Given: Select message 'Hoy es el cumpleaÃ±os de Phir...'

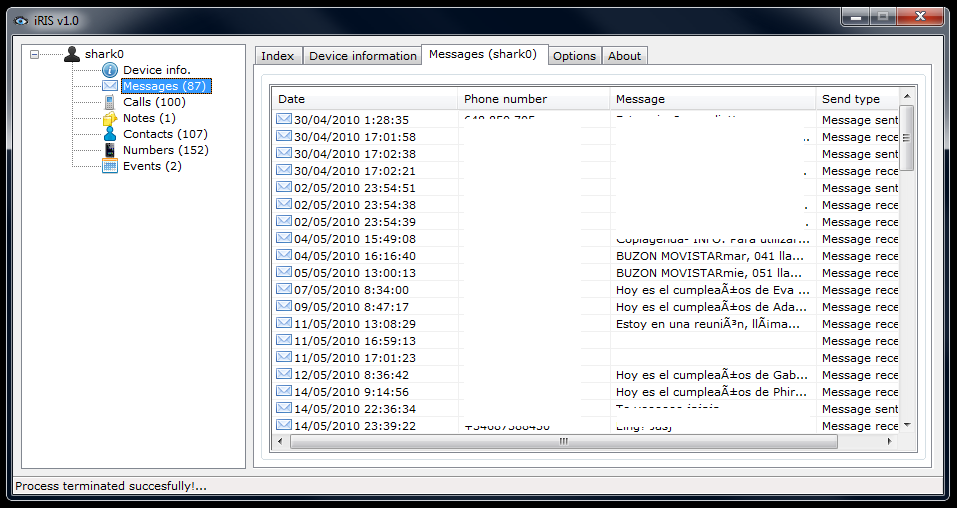Looking at the screenshot, I should click(711, 392).
